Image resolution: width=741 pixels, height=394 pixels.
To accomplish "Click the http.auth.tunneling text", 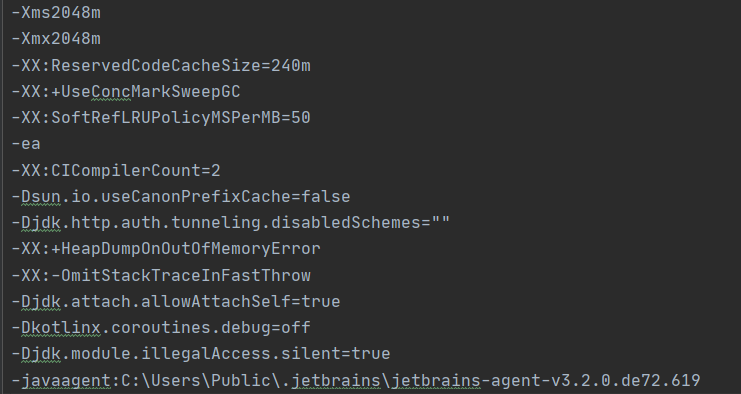I will pyautogui.click(x=166, y=223).
